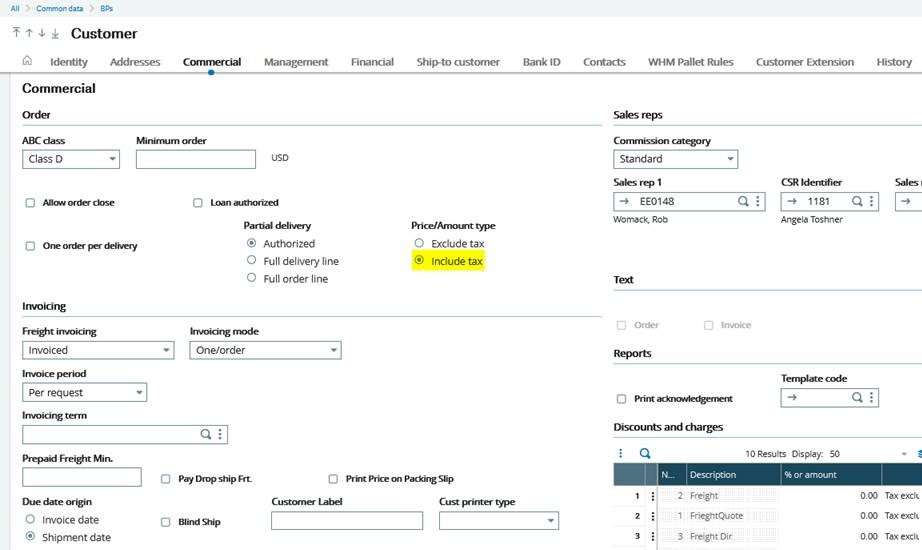Check the Blind Ship checkbox

click(x=167, y=522)
